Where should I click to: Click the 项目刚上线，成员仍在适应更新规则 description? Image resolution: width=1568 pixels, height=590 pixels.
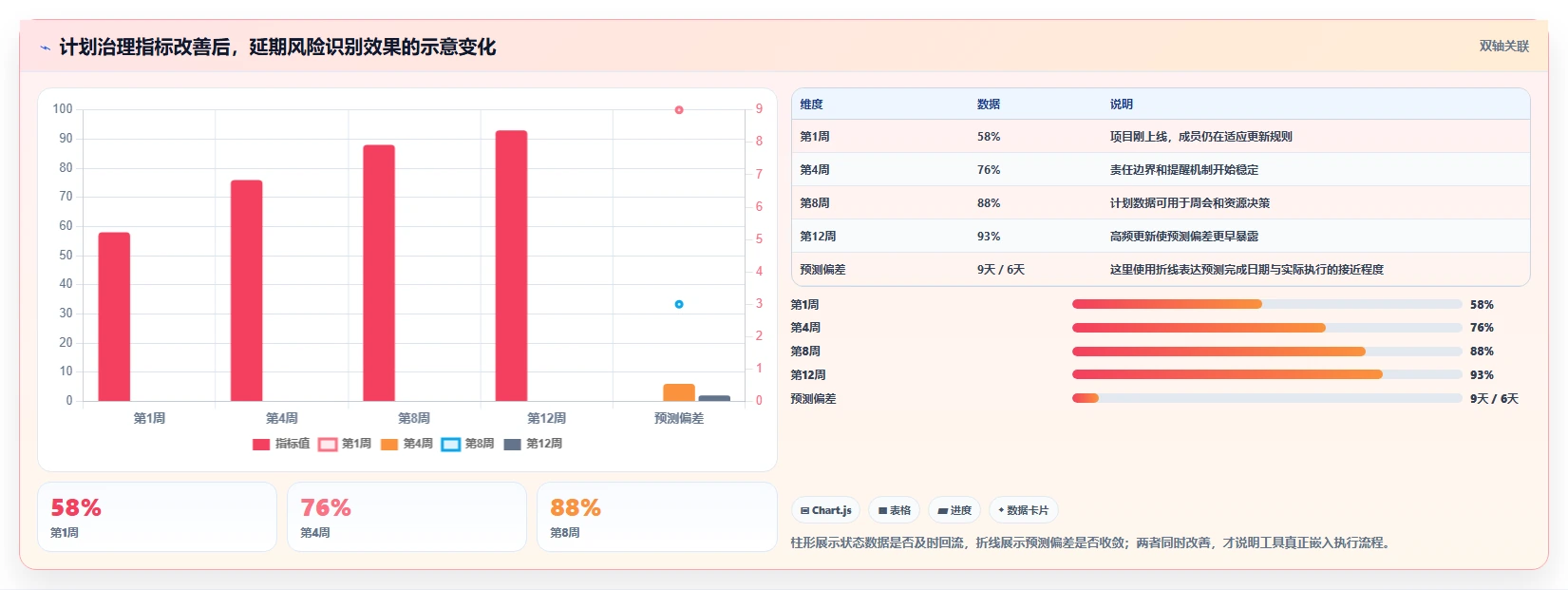(1201, 137)
